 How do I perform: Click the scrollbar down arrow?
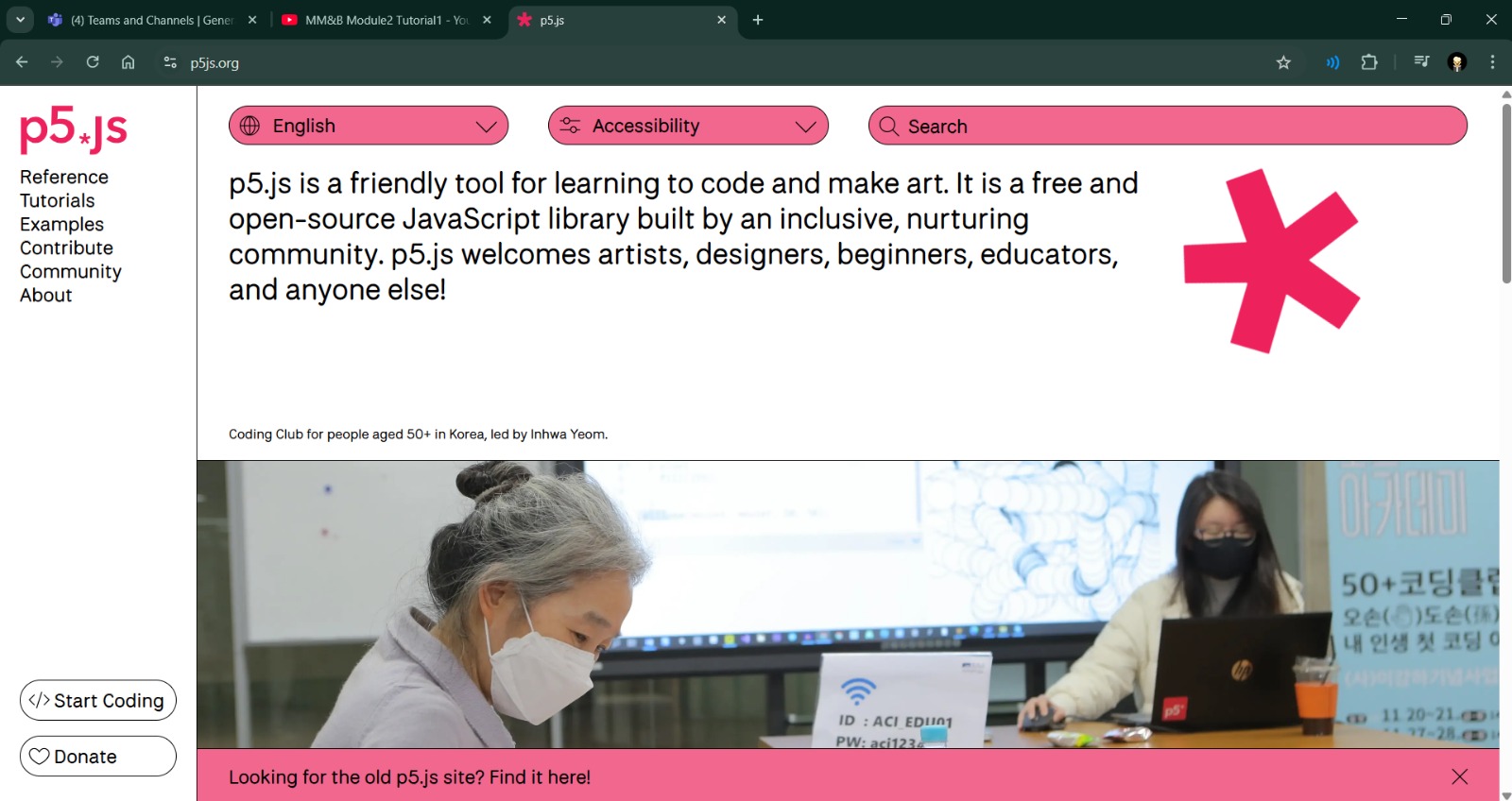tap(1506, 794)
